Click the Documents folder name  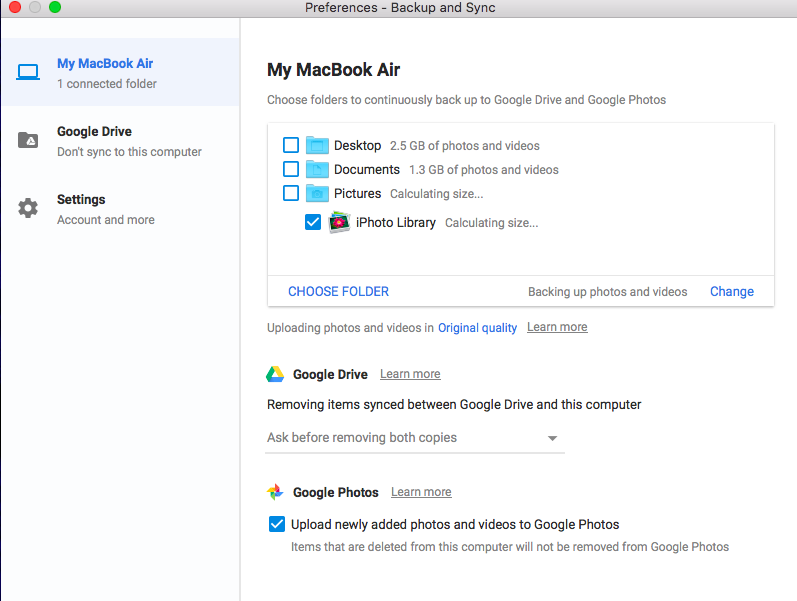pyautogui.click(x=367, y=169)
